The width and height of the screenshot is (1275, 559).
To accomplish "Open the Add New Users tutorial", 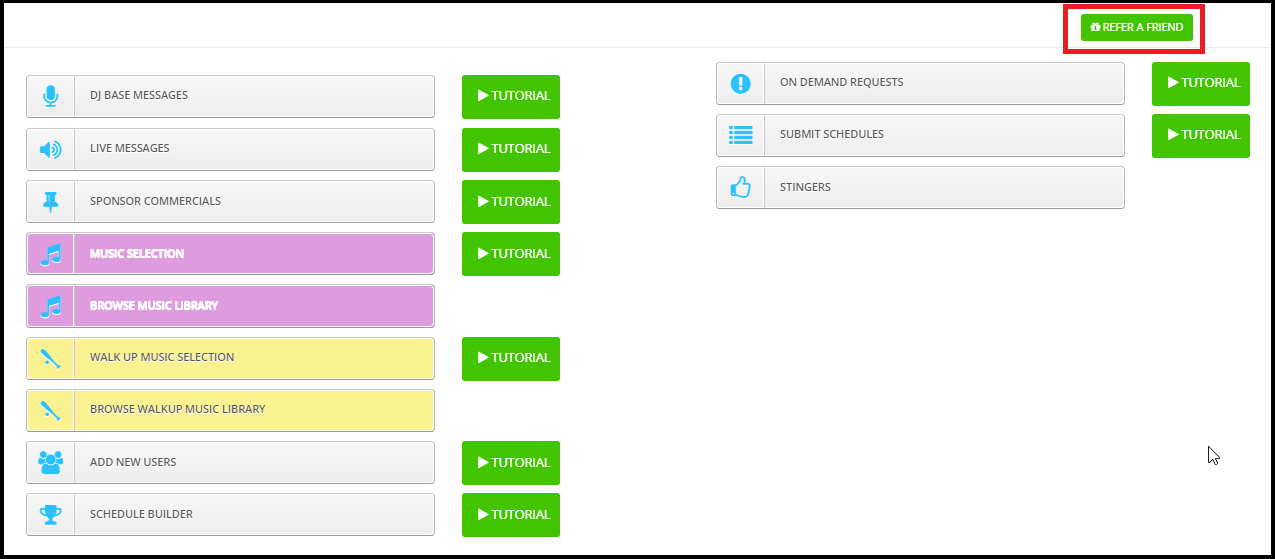I will tap(511, 462).
